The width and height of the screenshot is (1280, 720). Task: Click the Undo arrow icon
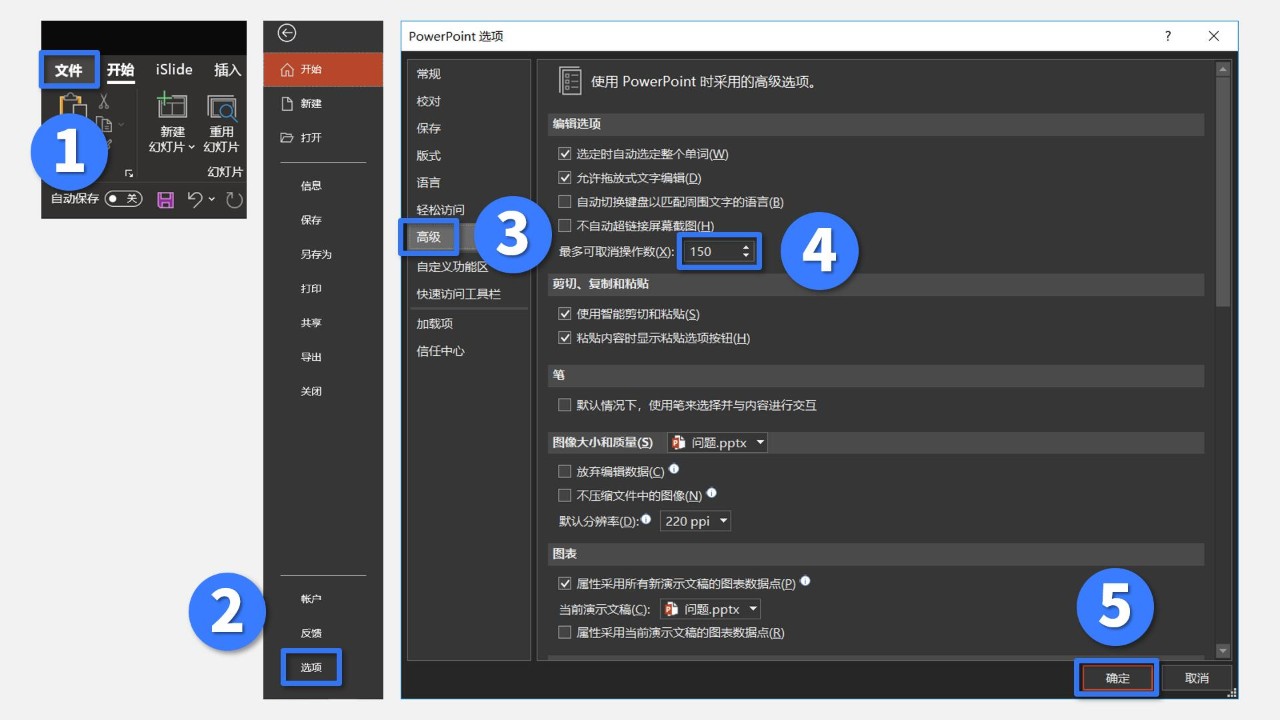click(x=196, y=199)
